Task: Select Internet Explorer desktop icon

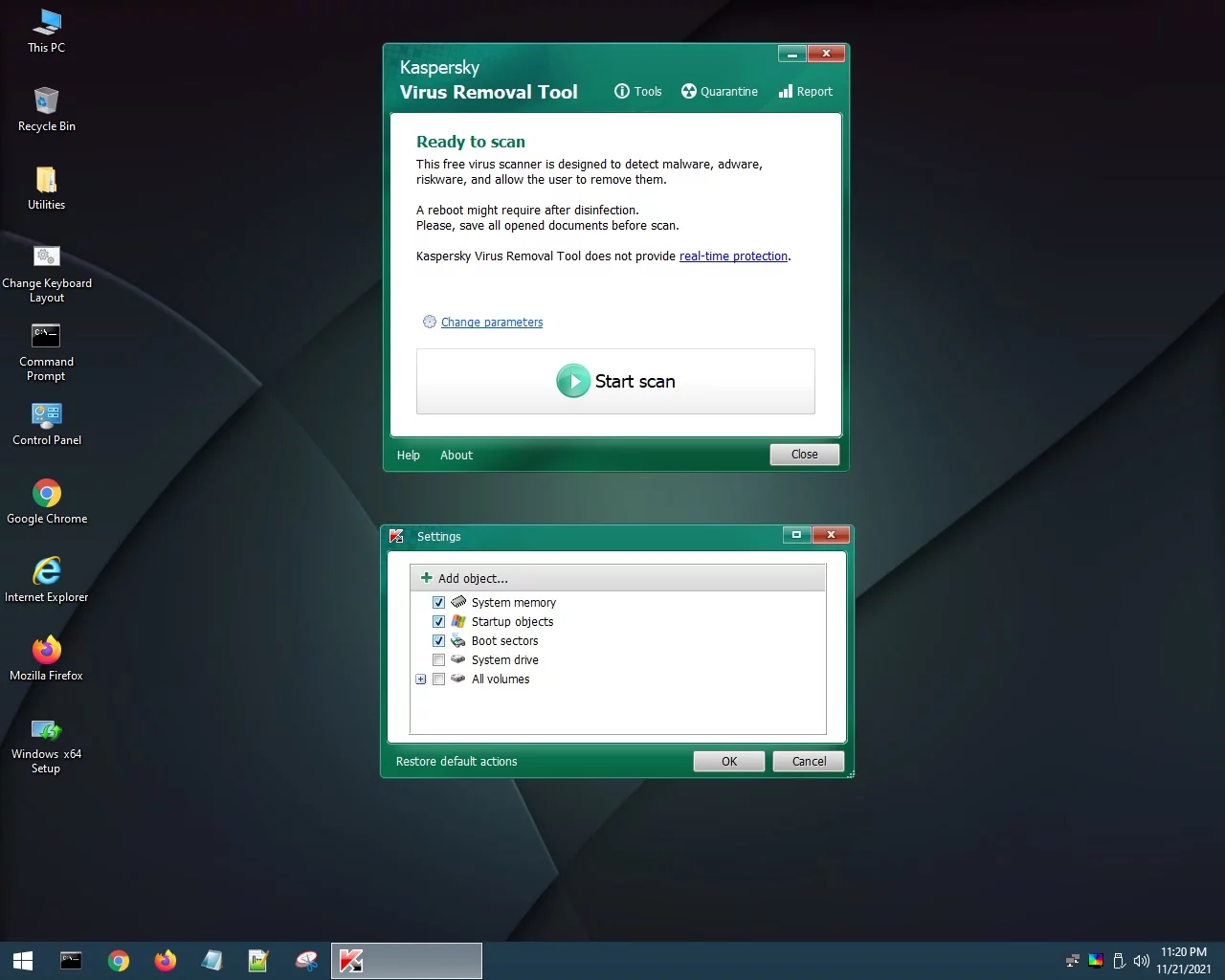Action: 47,581
